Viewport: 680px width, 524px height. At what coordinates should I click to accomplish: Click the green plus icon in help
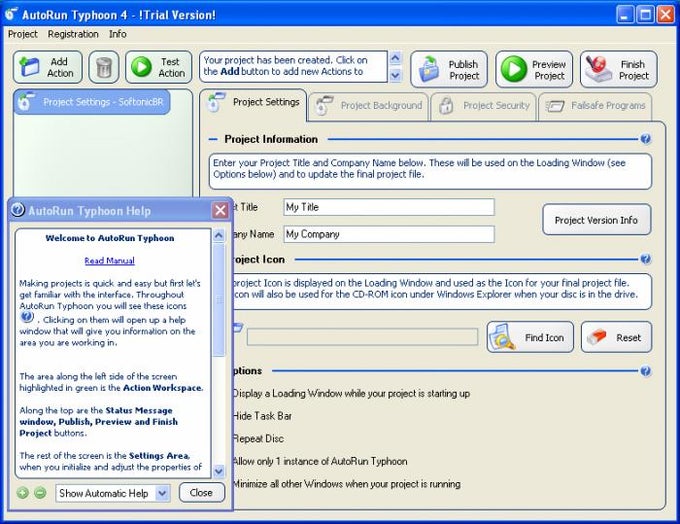(x=23, y=493)
